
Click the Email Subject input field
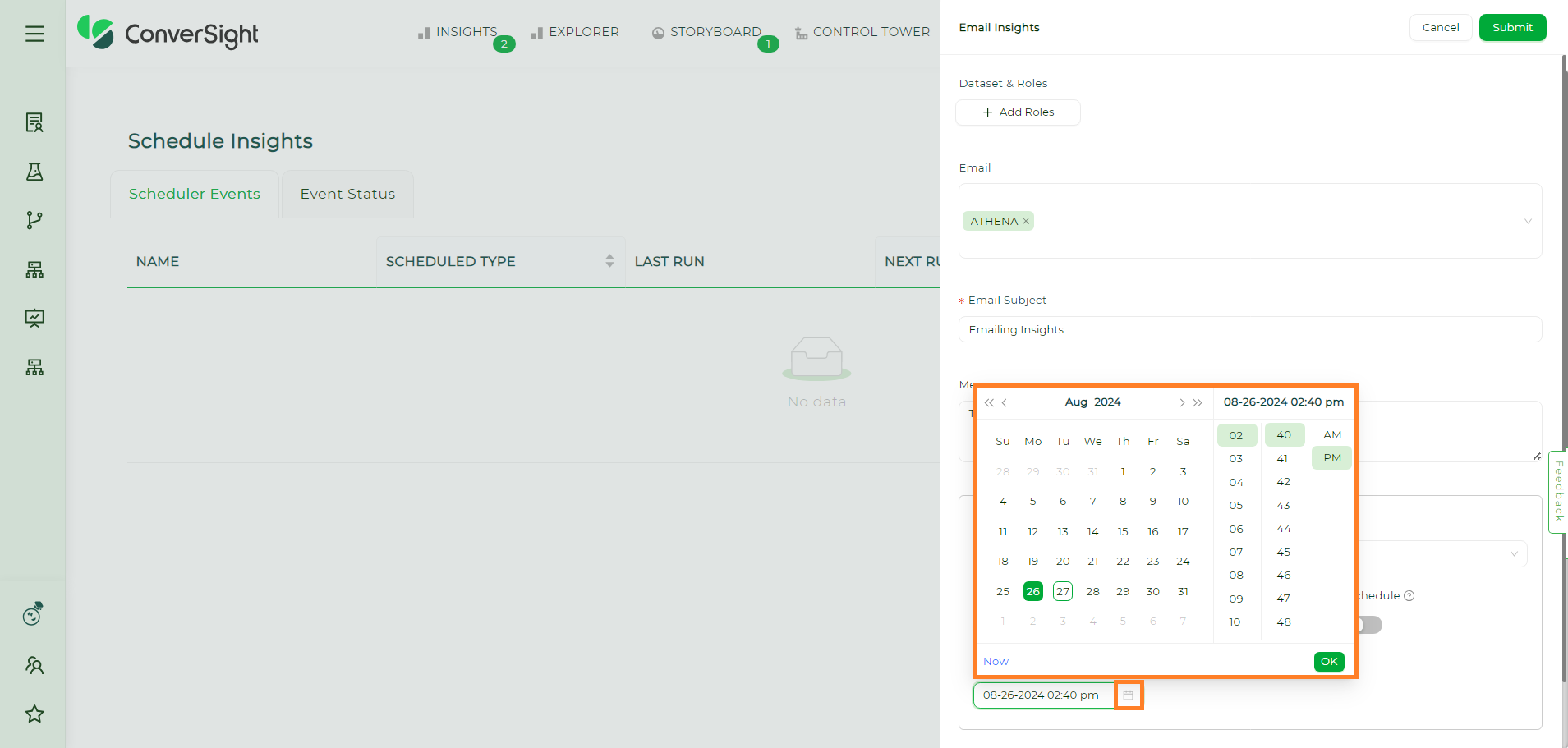point(1250,329)
